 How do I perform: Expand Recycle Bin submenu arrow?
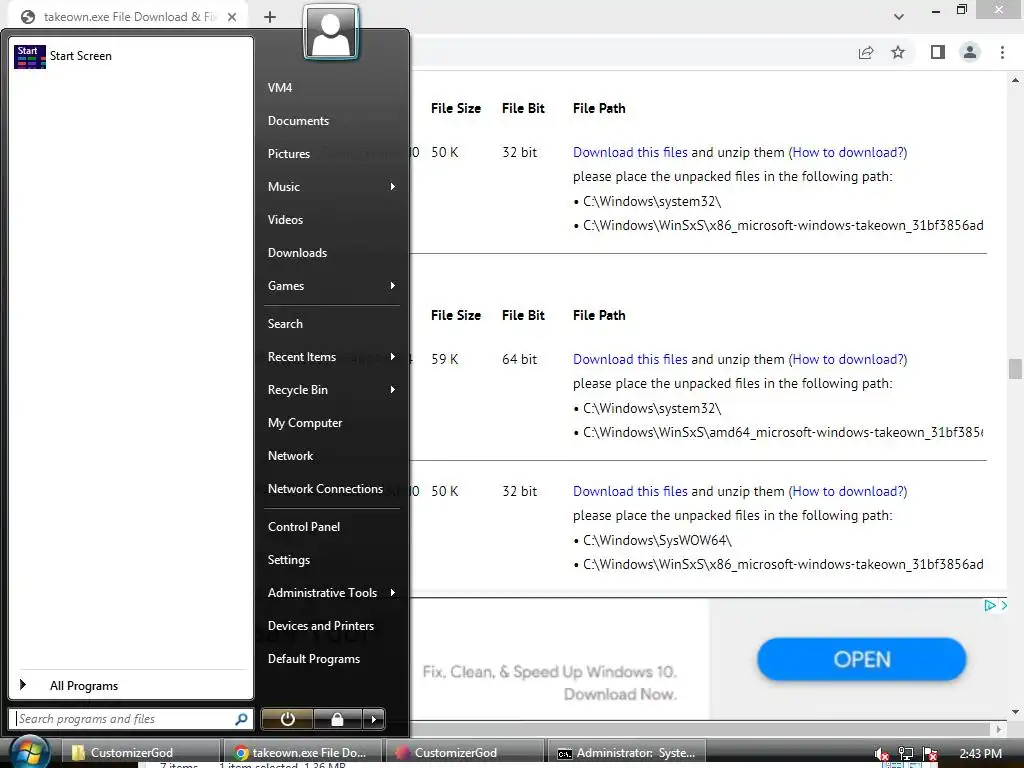(392, 390)
